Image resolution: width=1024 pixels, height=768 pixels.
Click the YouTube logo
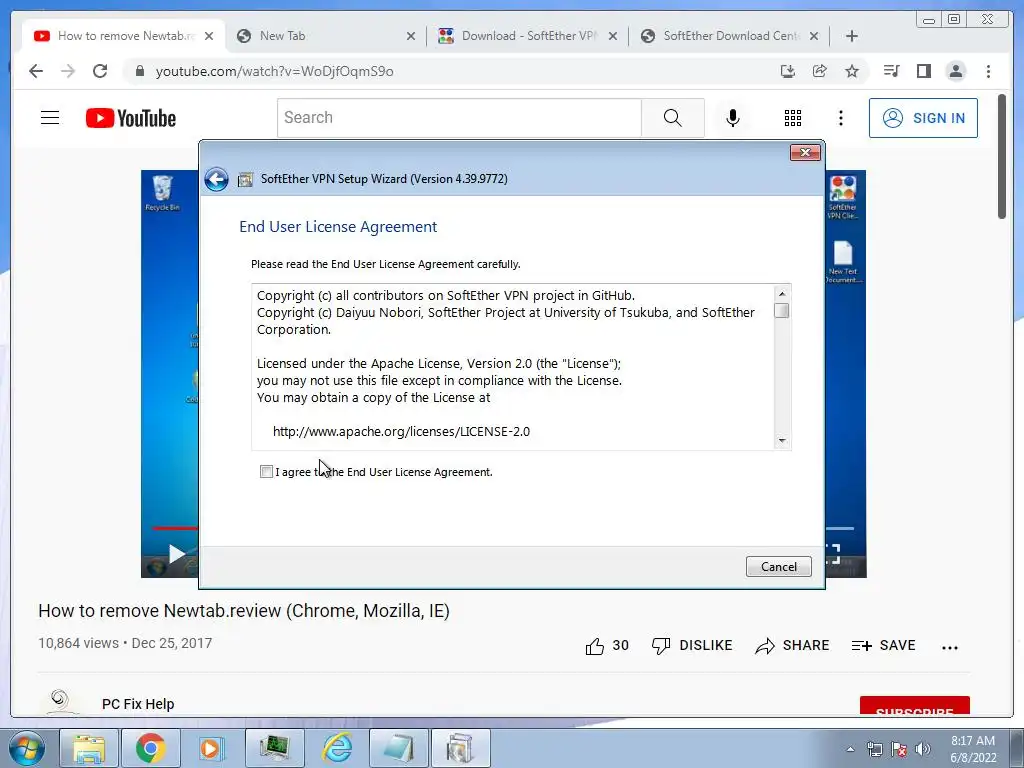[x=131, y=118]
